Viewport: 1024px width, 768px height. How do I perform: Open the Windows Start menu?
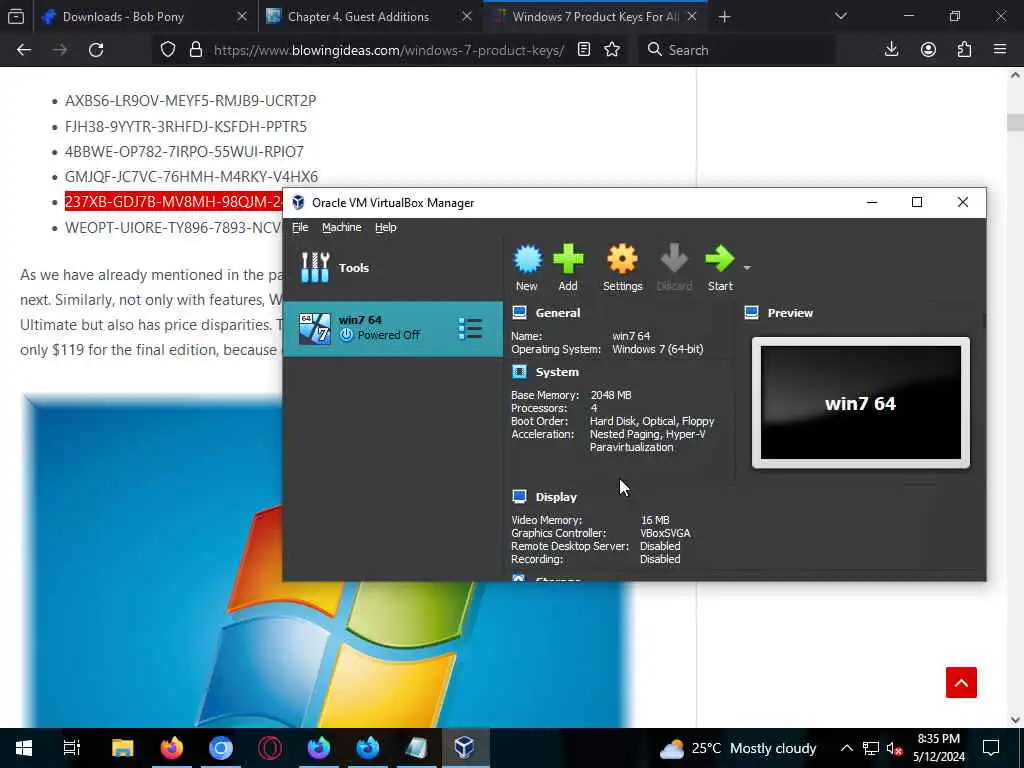point(24,748)
